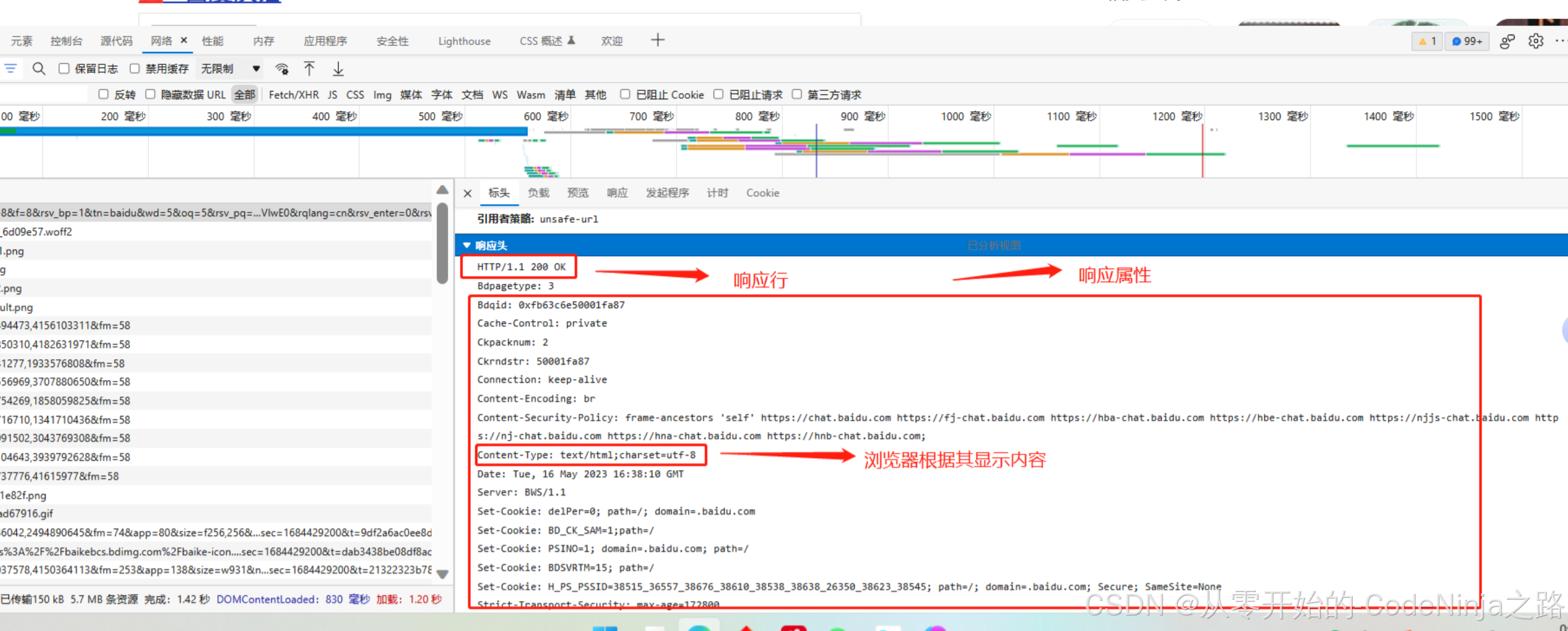The height and width of the screenshot is (631, 1568).
Task: Switch to the 元素 panel tab
Action: click(21, 41)
